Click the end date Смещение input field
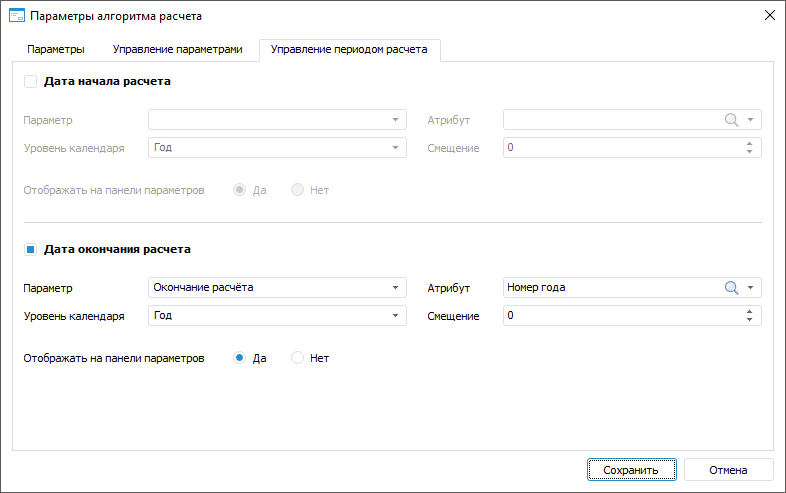786x493 pixels. click(620, 316)
